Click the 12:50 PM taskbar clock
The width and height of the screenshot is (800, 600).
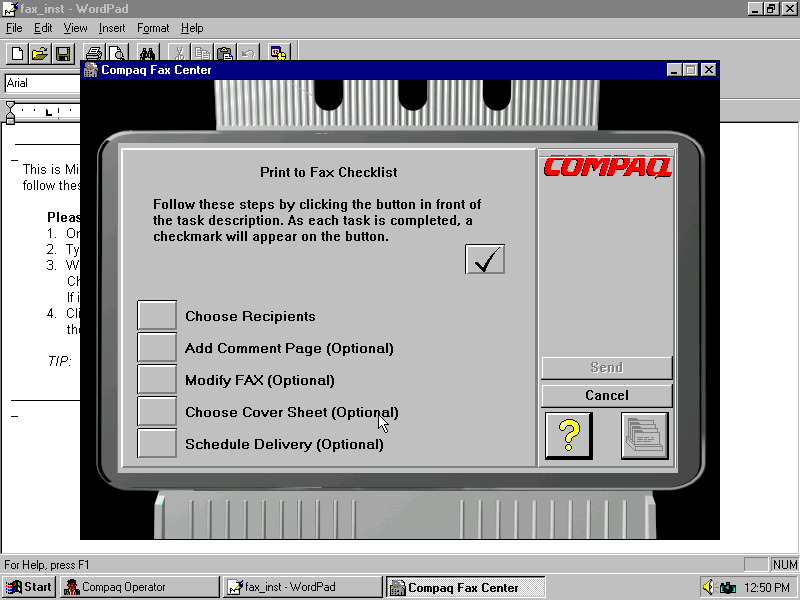[767, 588]
